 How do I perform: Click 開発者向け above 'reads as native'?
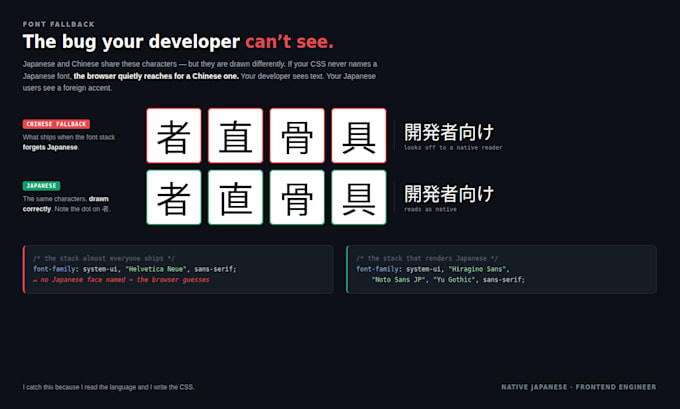pos(449,193)
